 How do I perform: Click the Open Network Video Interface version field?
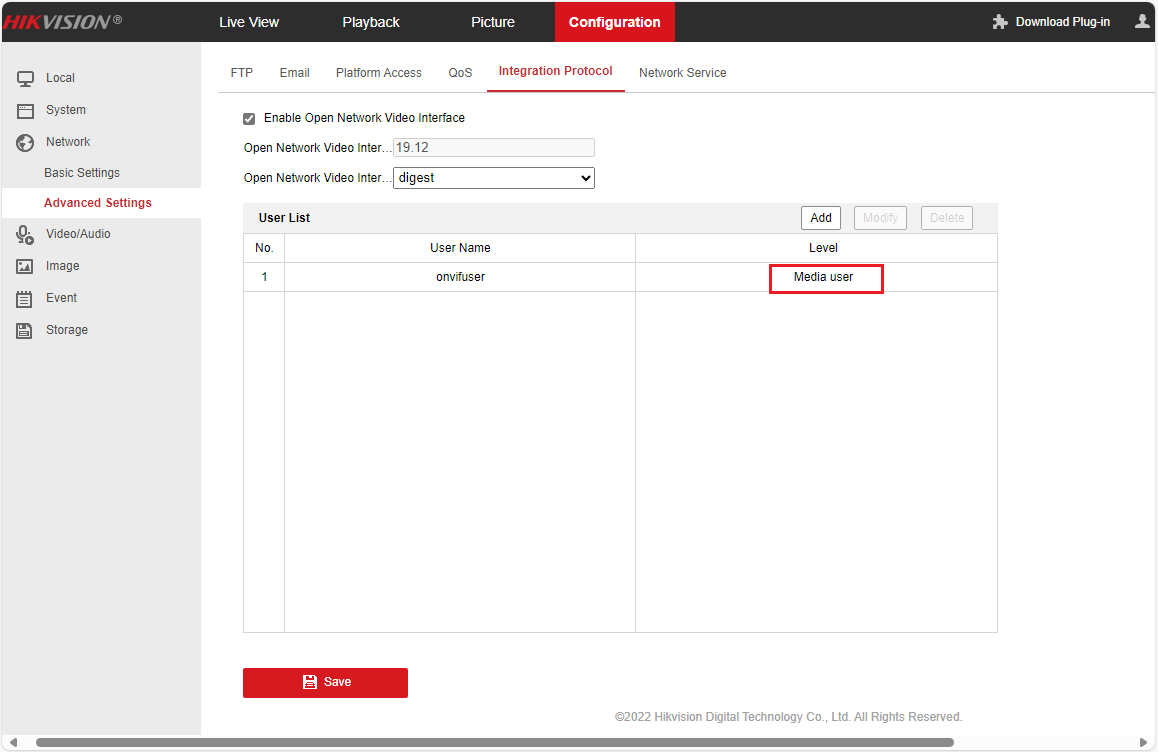494,148
